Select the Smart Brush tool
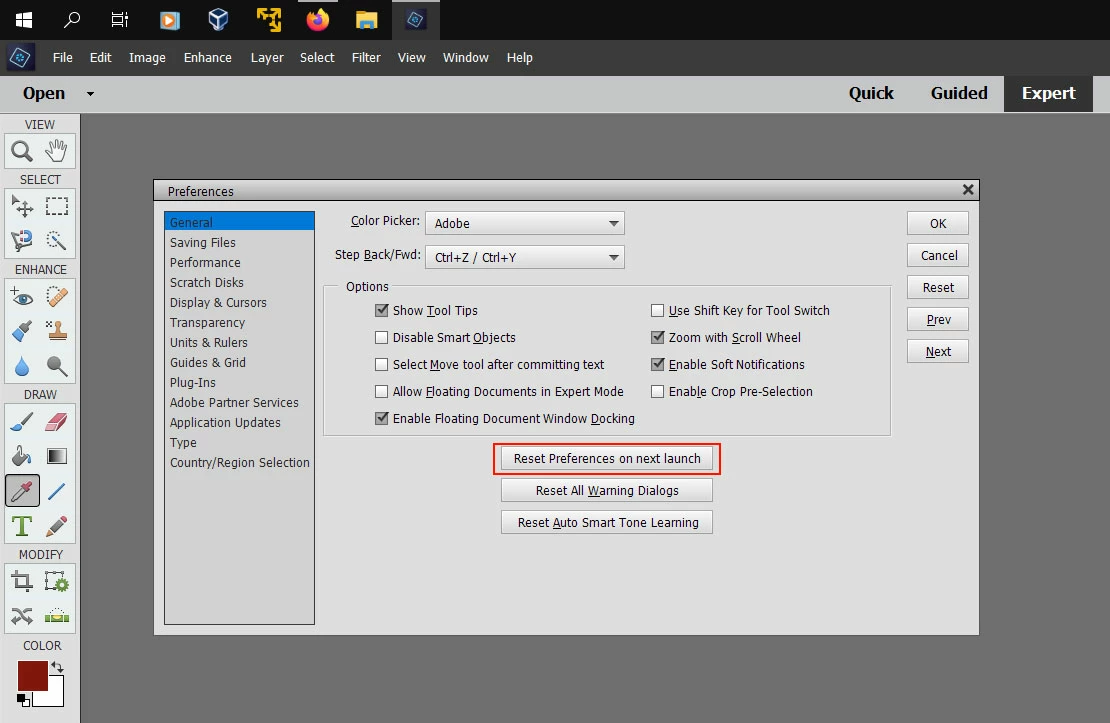Viewport: 1110px width, 723px height. [x=22, y=331]
